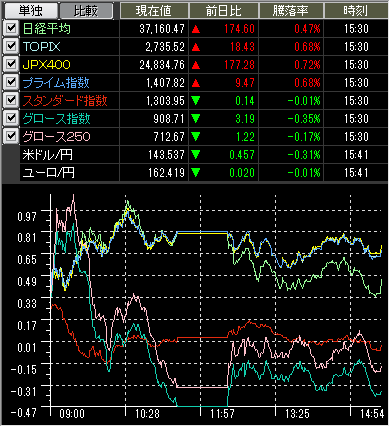Switch to the 比較 tab

click(x=86, y=11)
